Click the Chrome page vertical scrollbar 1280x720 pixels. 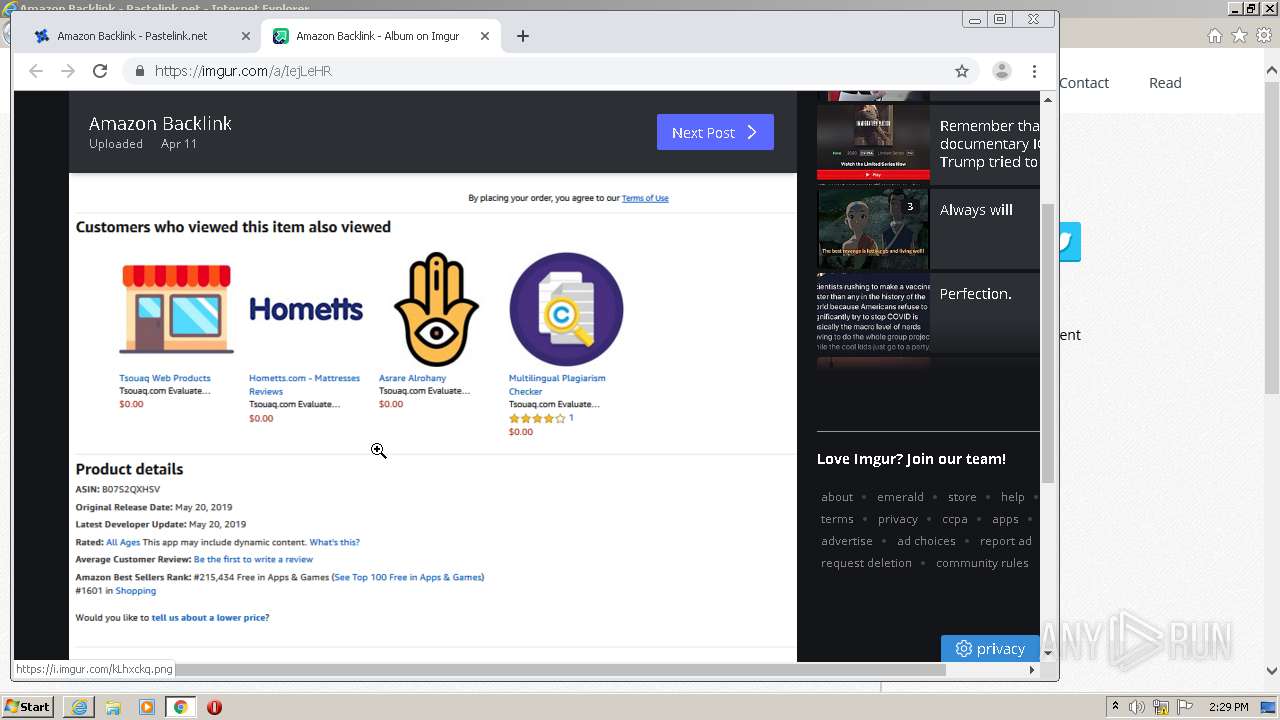point(1048,343)
